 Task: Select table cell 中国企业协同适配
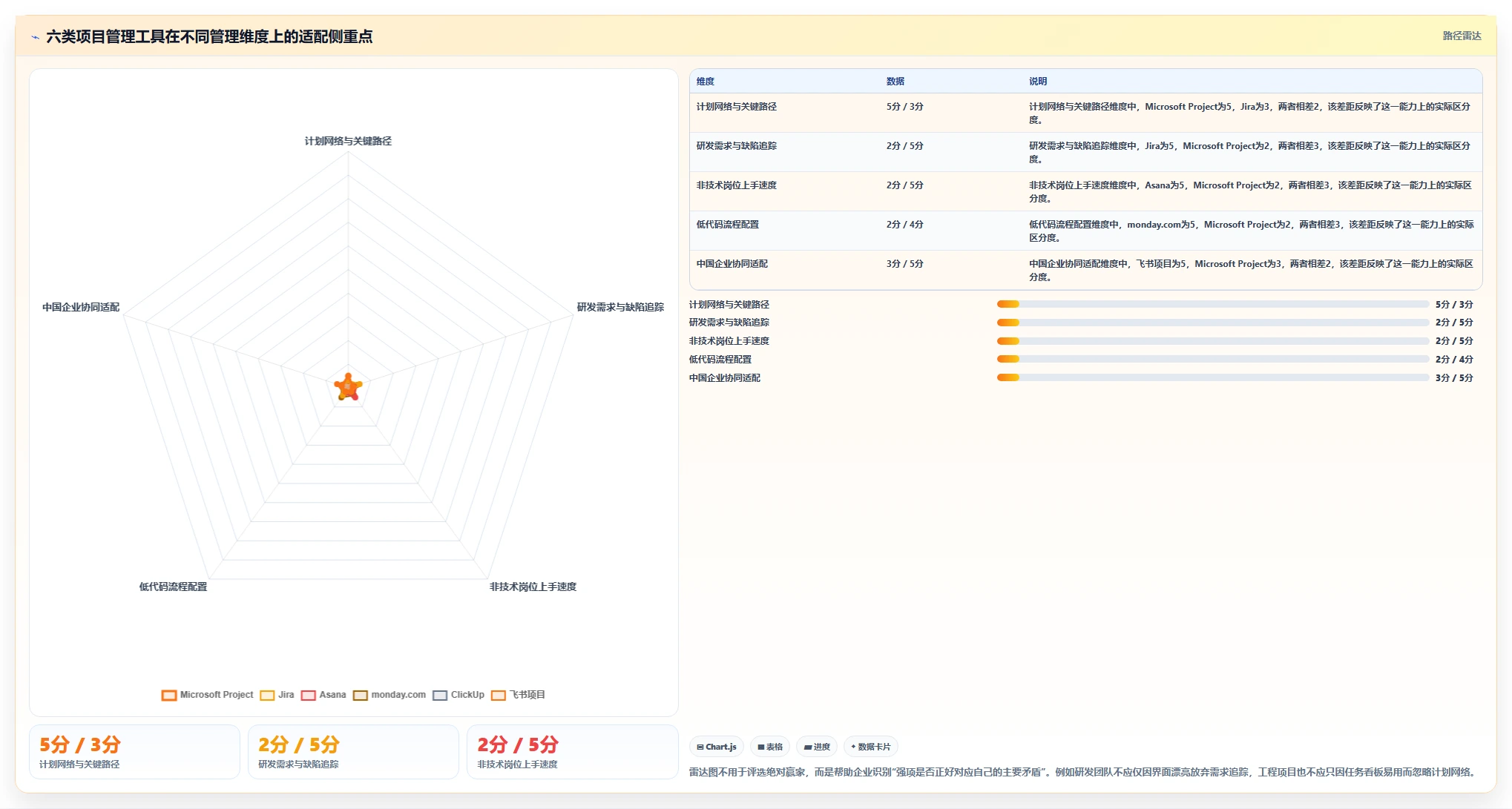point(732,264)
